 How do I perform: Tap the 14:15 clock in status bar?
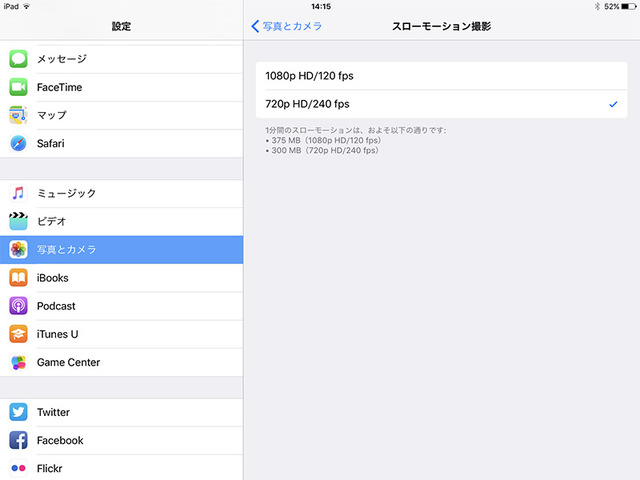point(321,6)
